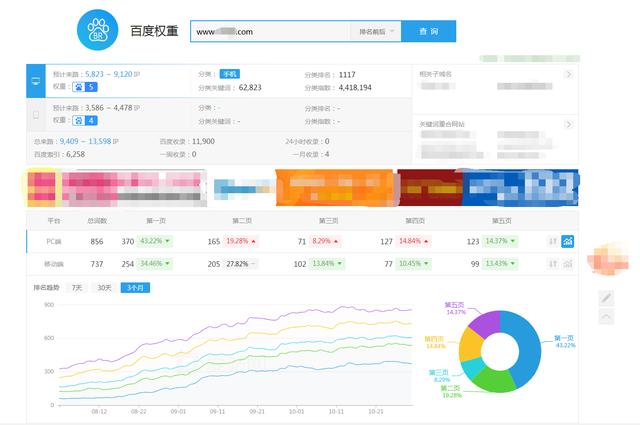The height and width of the screenshot is (425, 640).
Task: Open the 排名前后 dropdown
Action: 377,32
